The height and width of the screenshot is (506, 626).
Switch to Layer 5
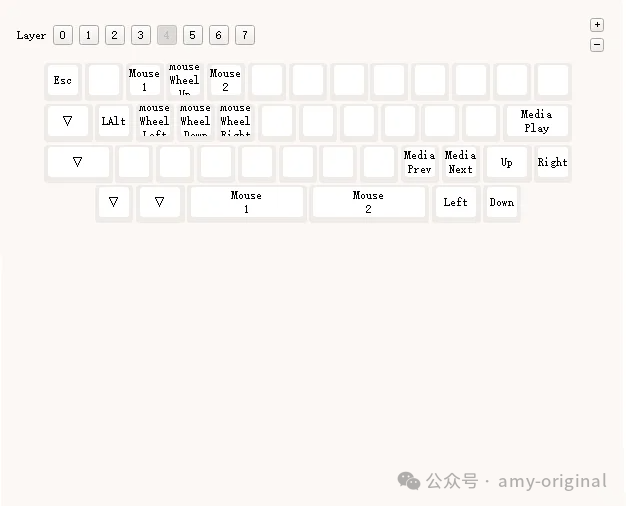(193, 35)
